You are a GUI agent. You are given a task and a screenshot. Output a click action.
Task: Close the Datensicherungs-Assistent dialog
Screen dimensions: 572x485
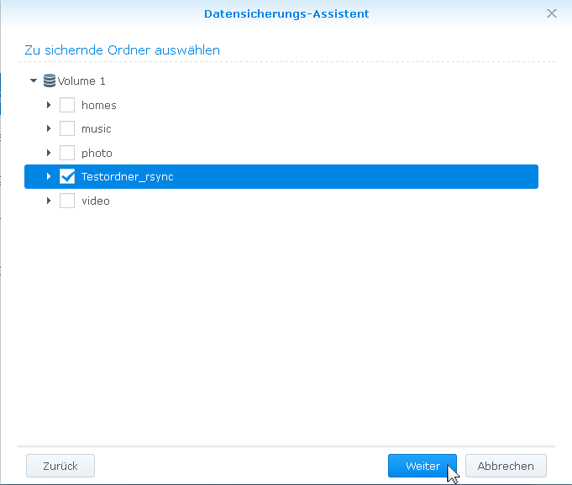[552, 13]
